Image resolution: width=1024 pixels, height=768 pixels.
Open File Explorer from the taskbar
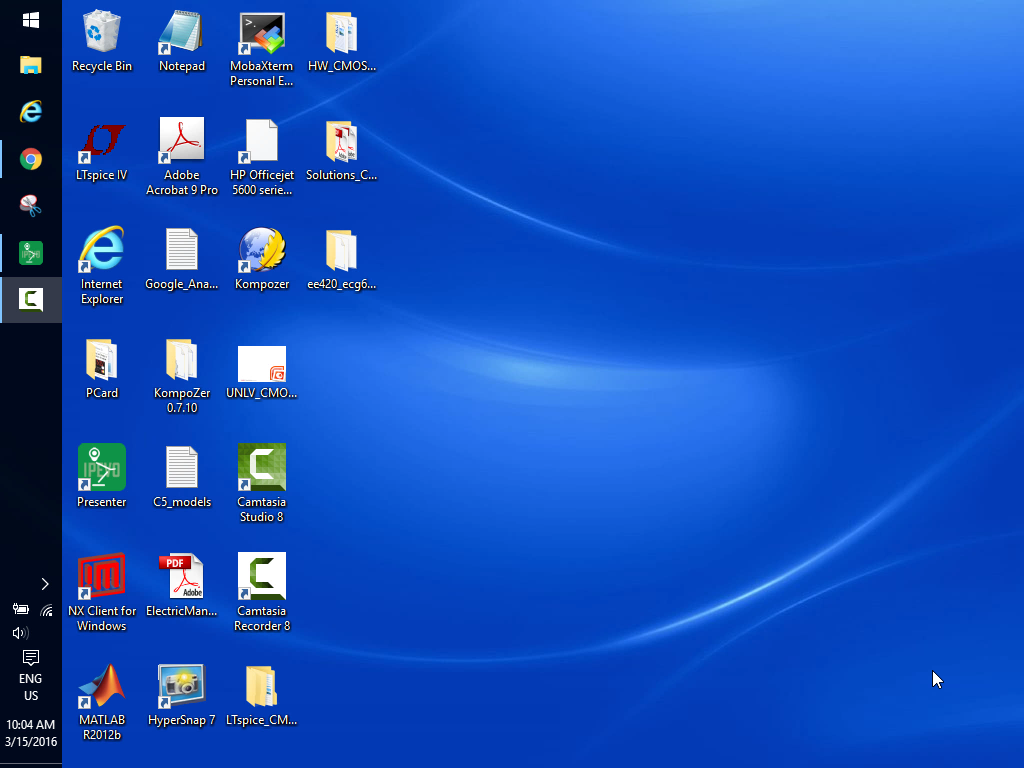[x=31, y=66]
